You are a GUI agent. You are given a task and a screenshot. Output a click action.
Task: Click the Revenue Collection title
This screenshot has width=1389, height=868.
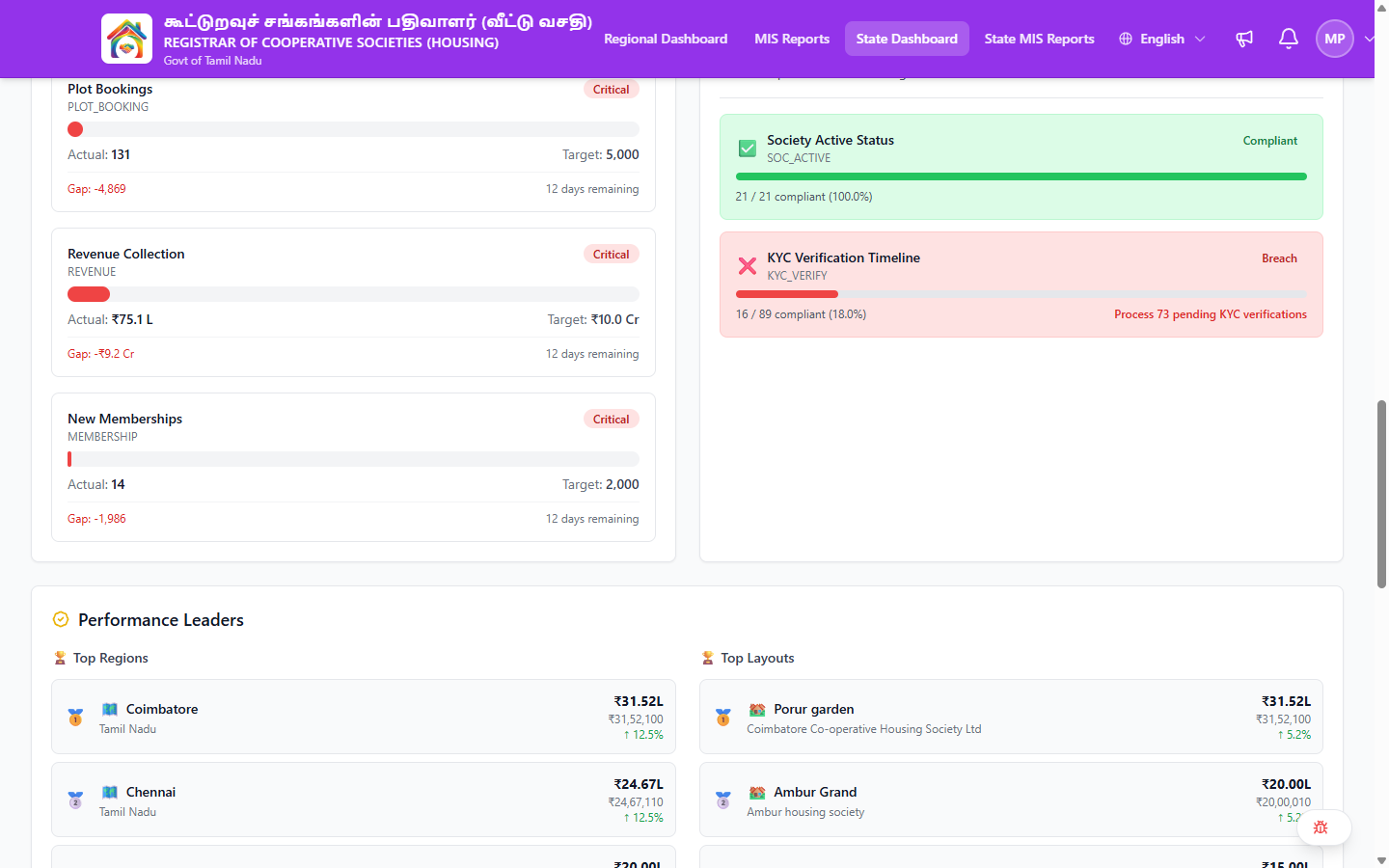click(125, 254)
